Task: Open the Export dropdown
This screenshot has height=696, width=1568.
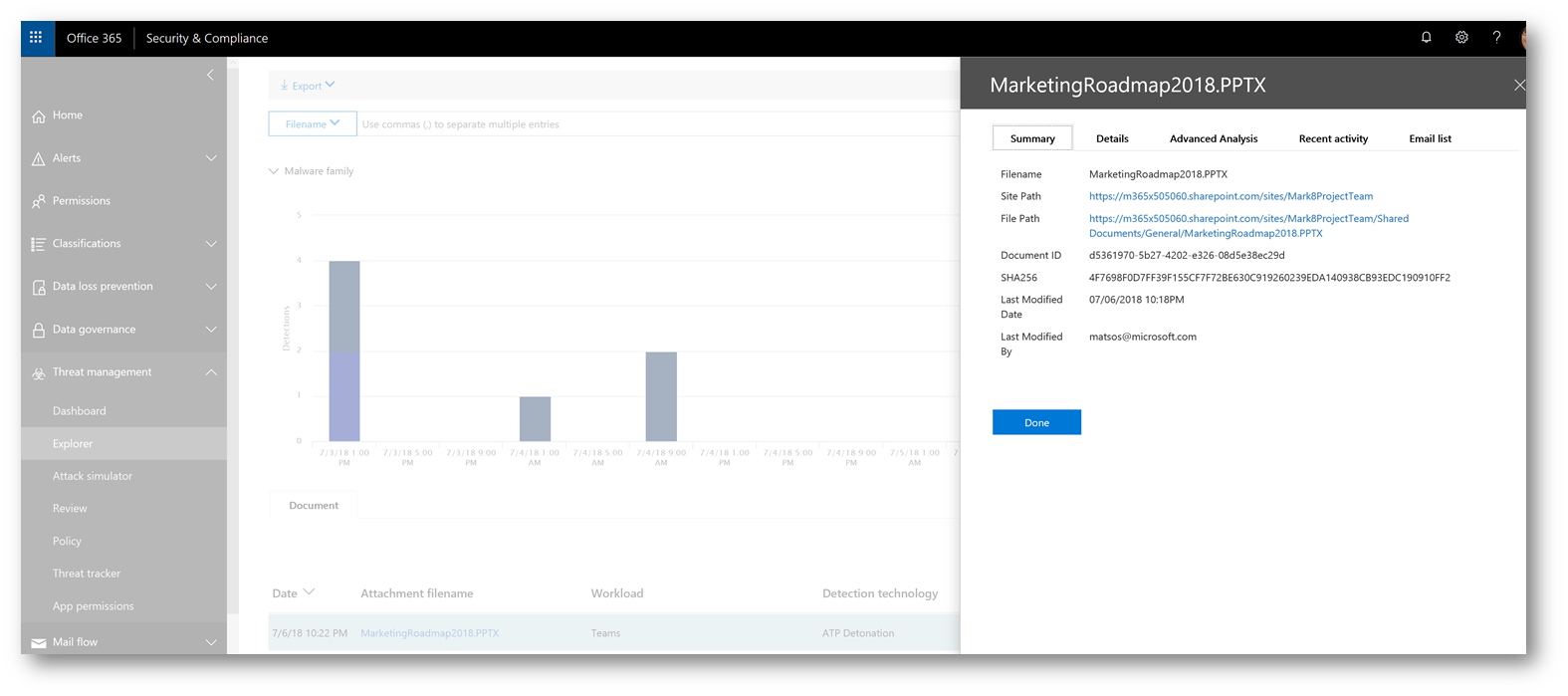Action: click(x=308, y=86)
